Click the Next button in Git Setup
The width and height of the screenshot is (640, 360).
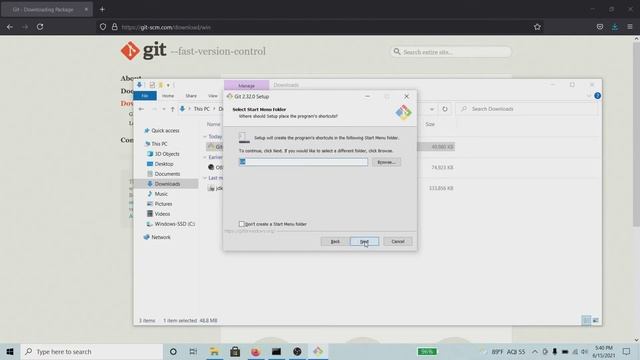[x=364, y=242]
